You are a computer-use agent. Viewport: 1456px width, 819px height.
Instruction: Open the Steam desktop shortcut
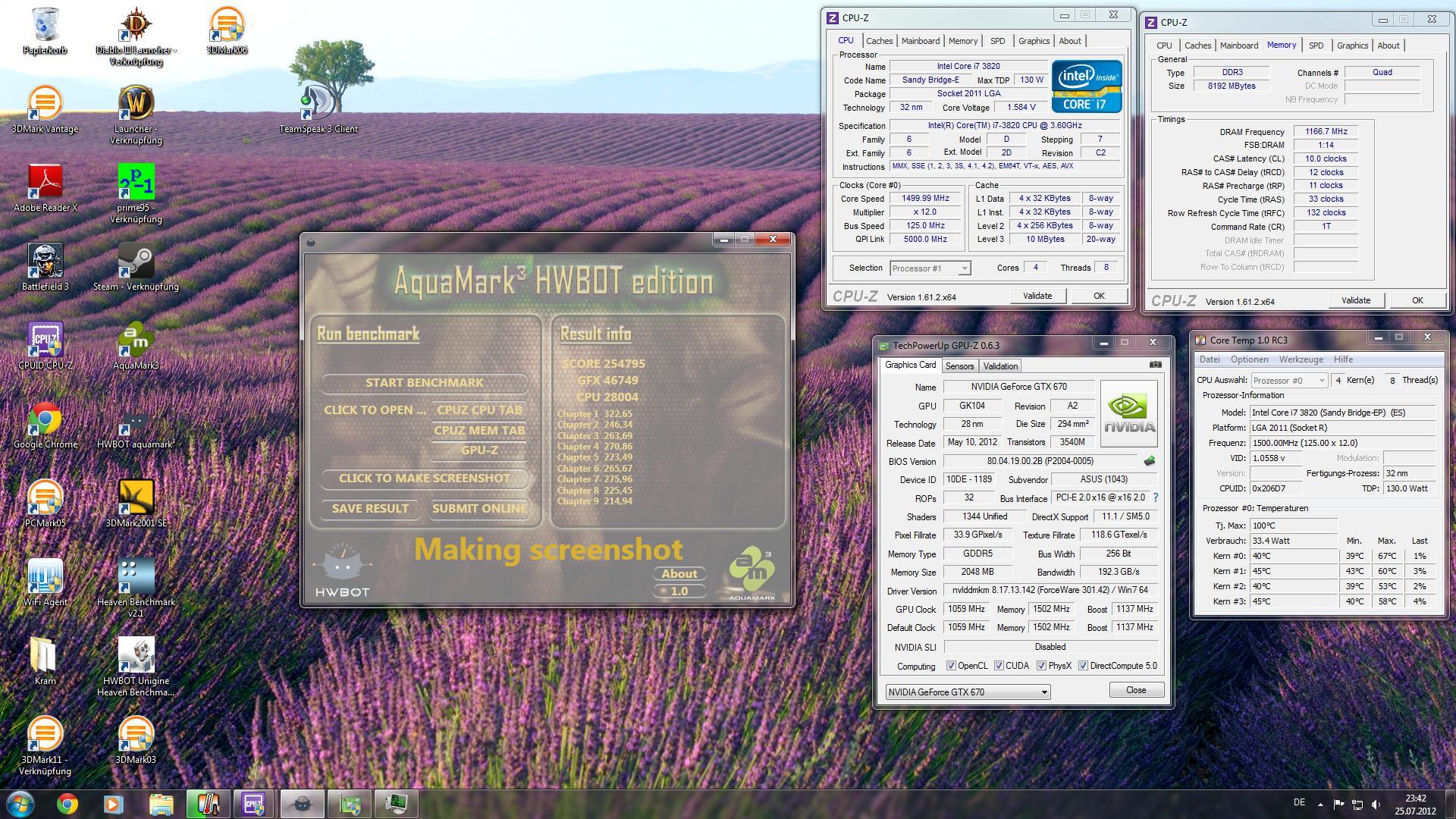(136, 267)
